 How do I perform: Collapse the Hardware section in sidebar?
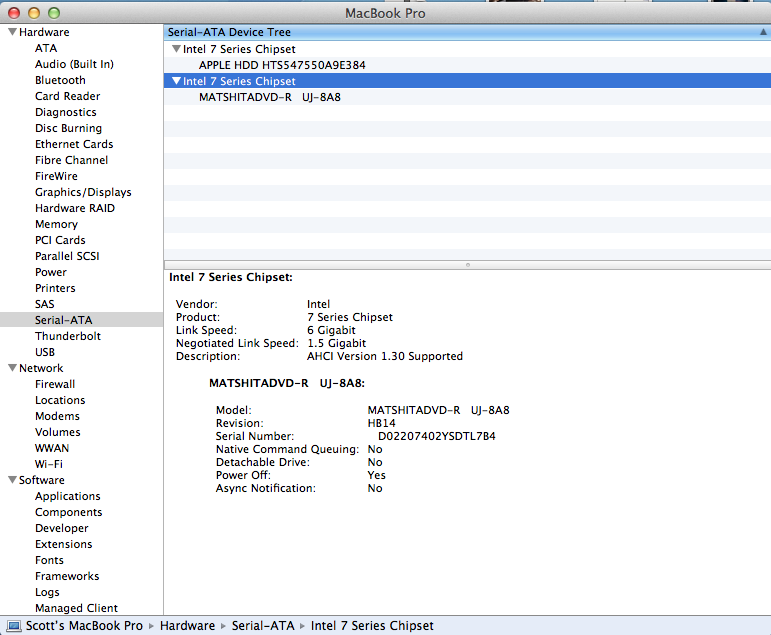click(x=13, y=32)
